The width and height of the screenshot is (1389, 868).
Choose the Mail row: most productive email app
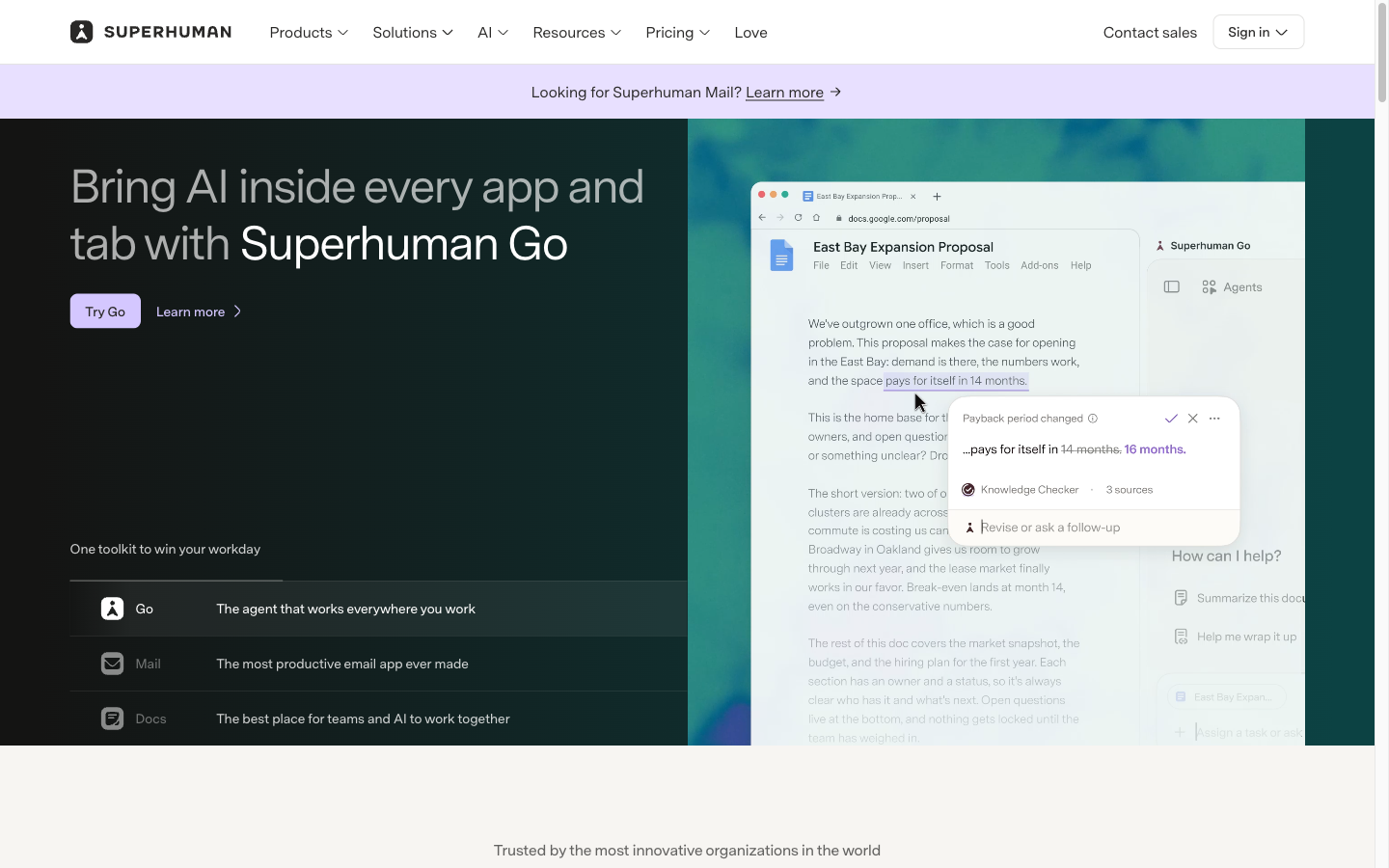click(378, 664)
